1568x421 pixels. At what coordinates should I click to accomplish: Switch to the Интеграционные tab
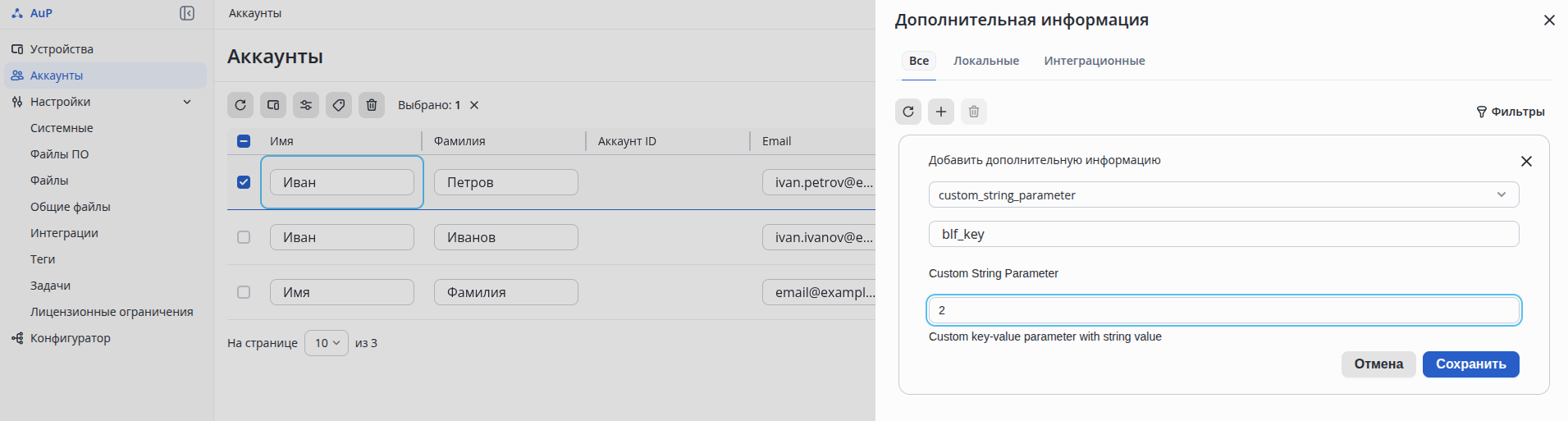pyautogui.click(x=1095, y=61)
